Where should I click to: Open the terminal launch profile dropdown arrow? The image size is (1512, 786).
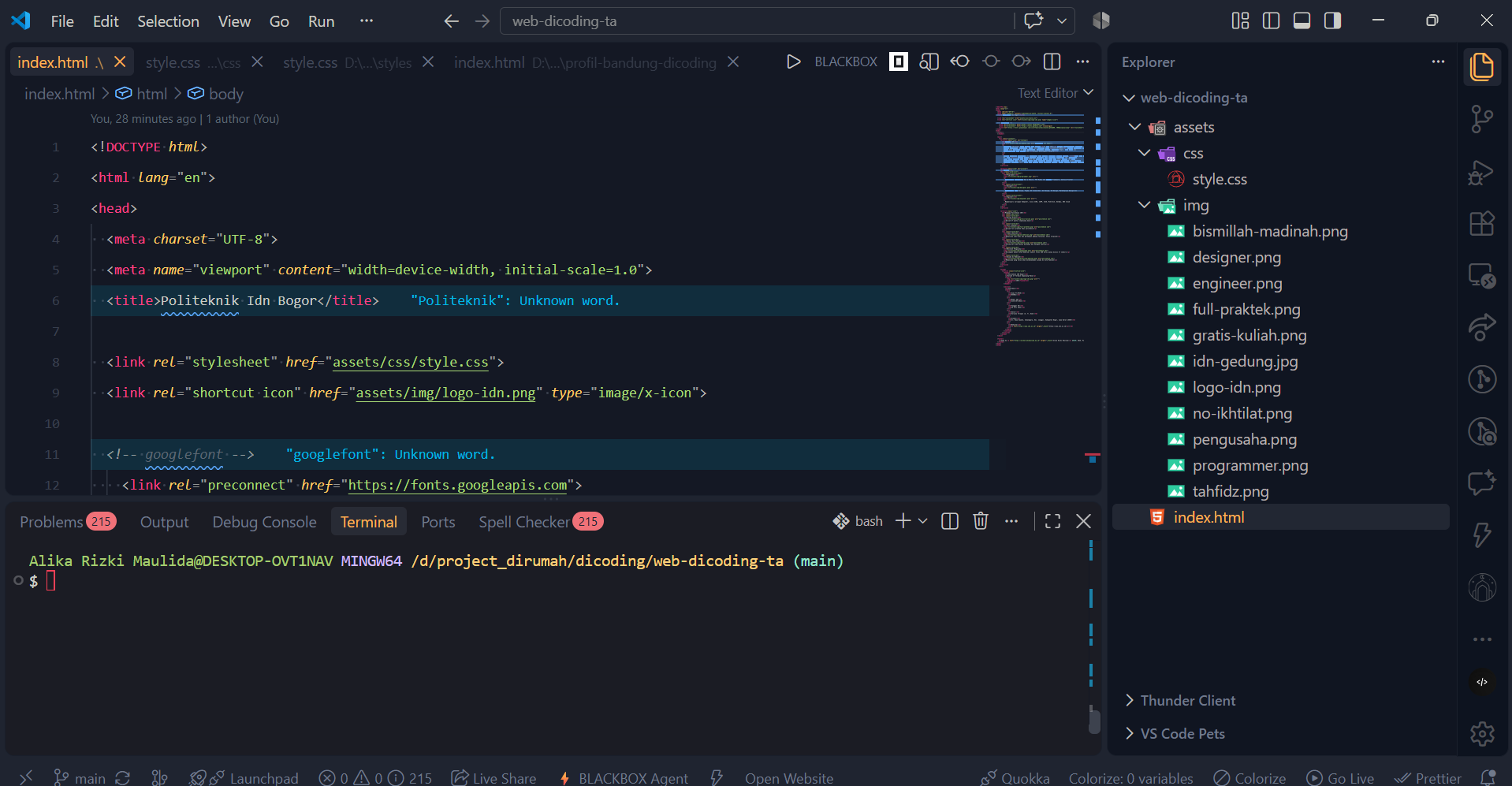923,521
